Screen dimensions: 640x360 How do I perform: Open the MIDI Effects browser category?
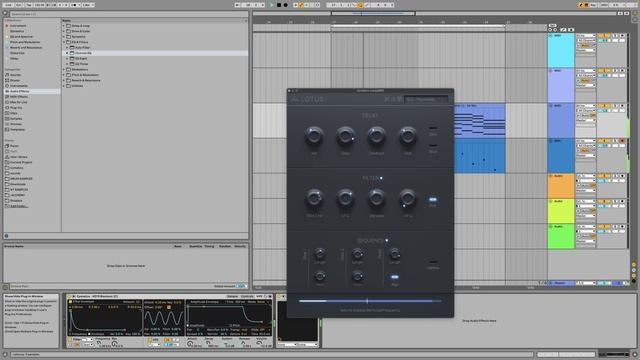tap(19, 97)
